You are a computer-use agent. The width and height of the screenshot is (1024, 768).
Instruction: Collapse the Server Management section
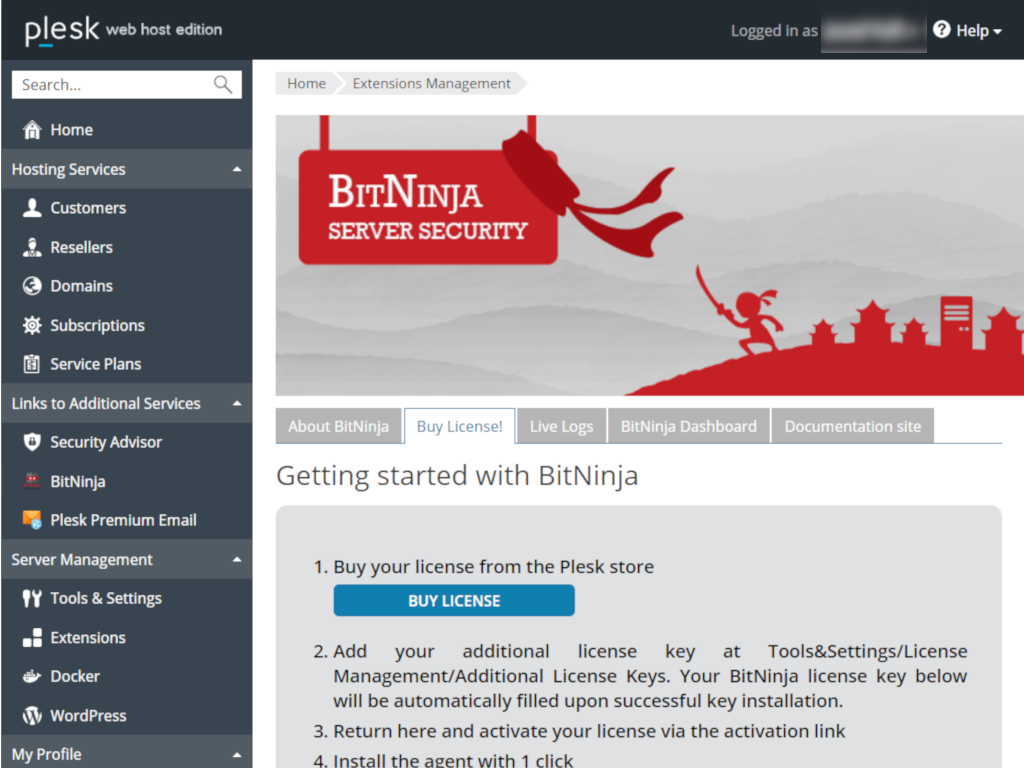click(x=237, y=560)
